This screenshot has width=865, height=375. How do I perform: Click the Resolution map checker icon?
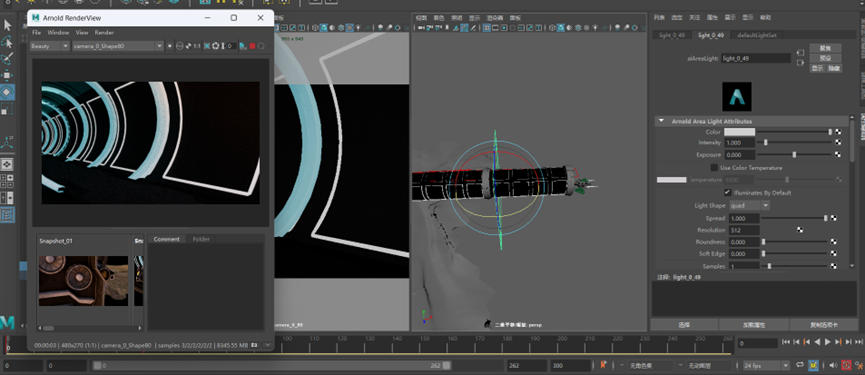tap(800, 230)
